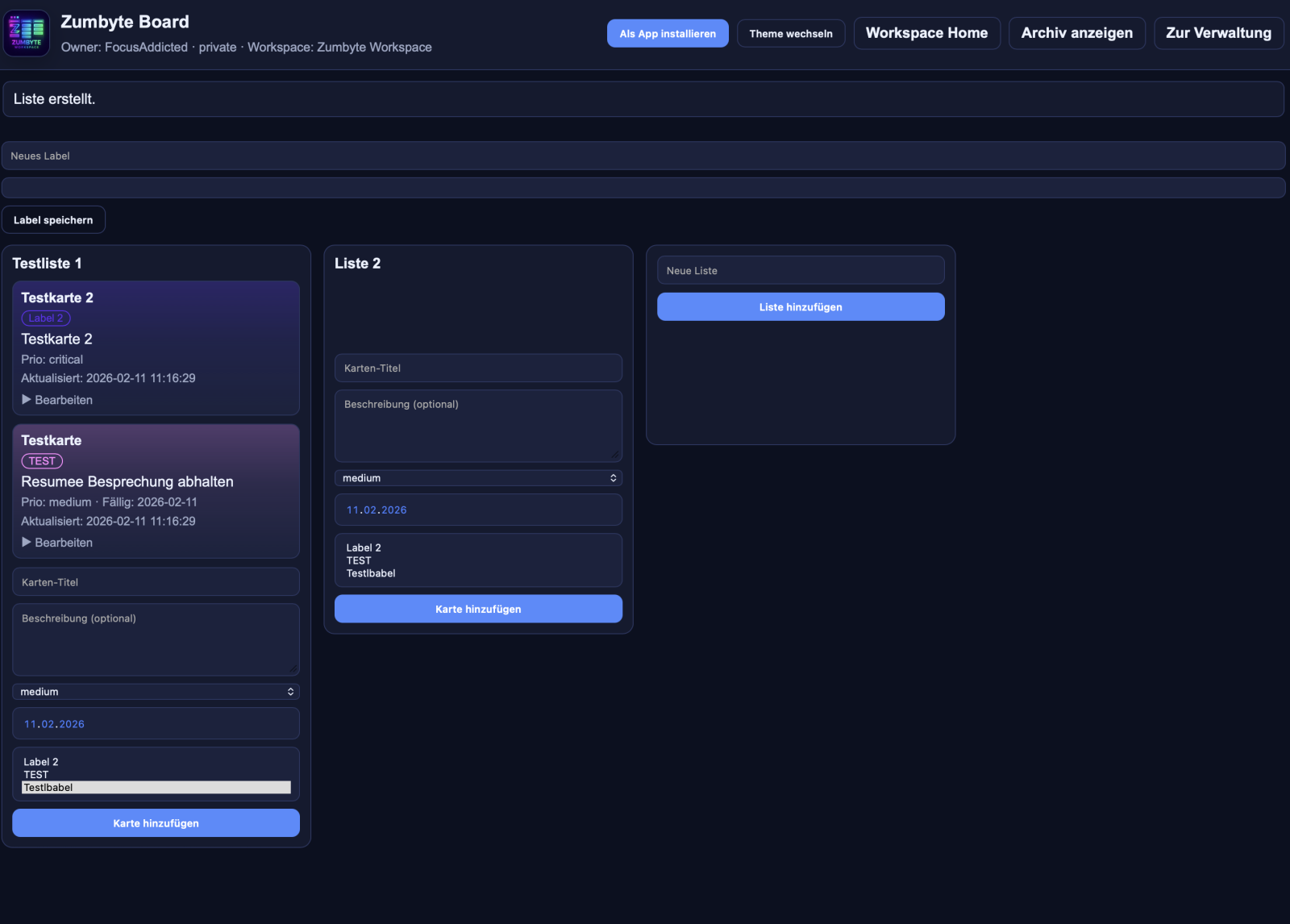This screenshot has height=924, width=1290.
Task: Click 'Als App installieren'
Action: [668, 33]
